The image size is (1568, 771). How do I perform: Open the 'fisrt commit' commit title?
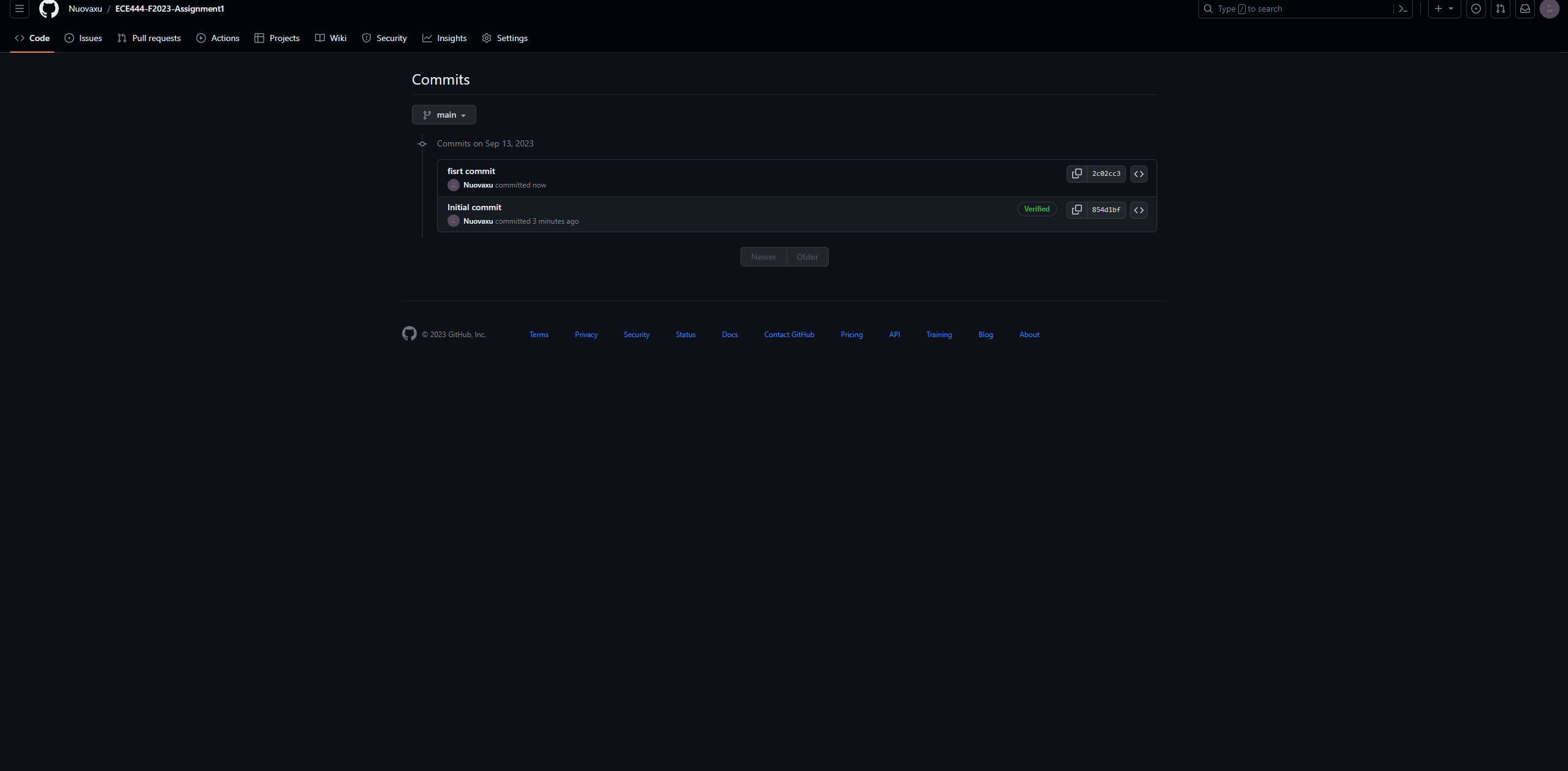(471, 171)
